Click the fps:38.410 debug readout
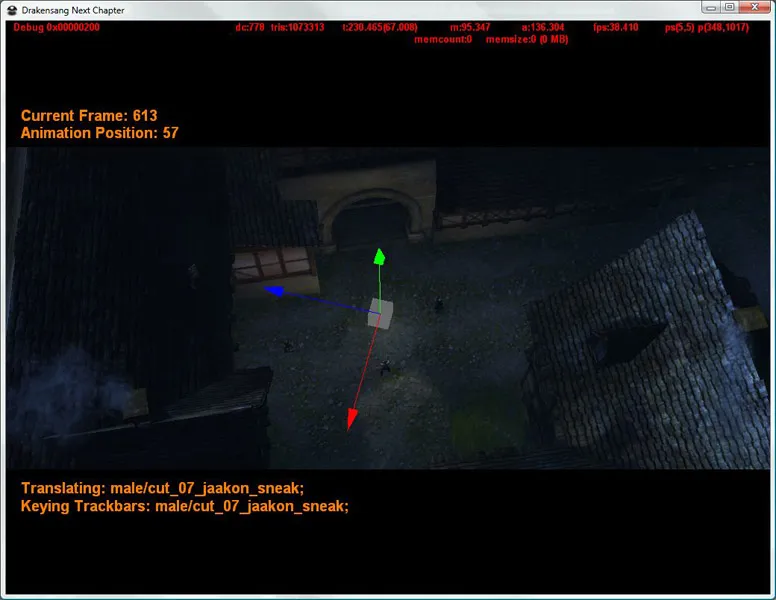Viewport: 776px width, 600px height. coord(616,27)
